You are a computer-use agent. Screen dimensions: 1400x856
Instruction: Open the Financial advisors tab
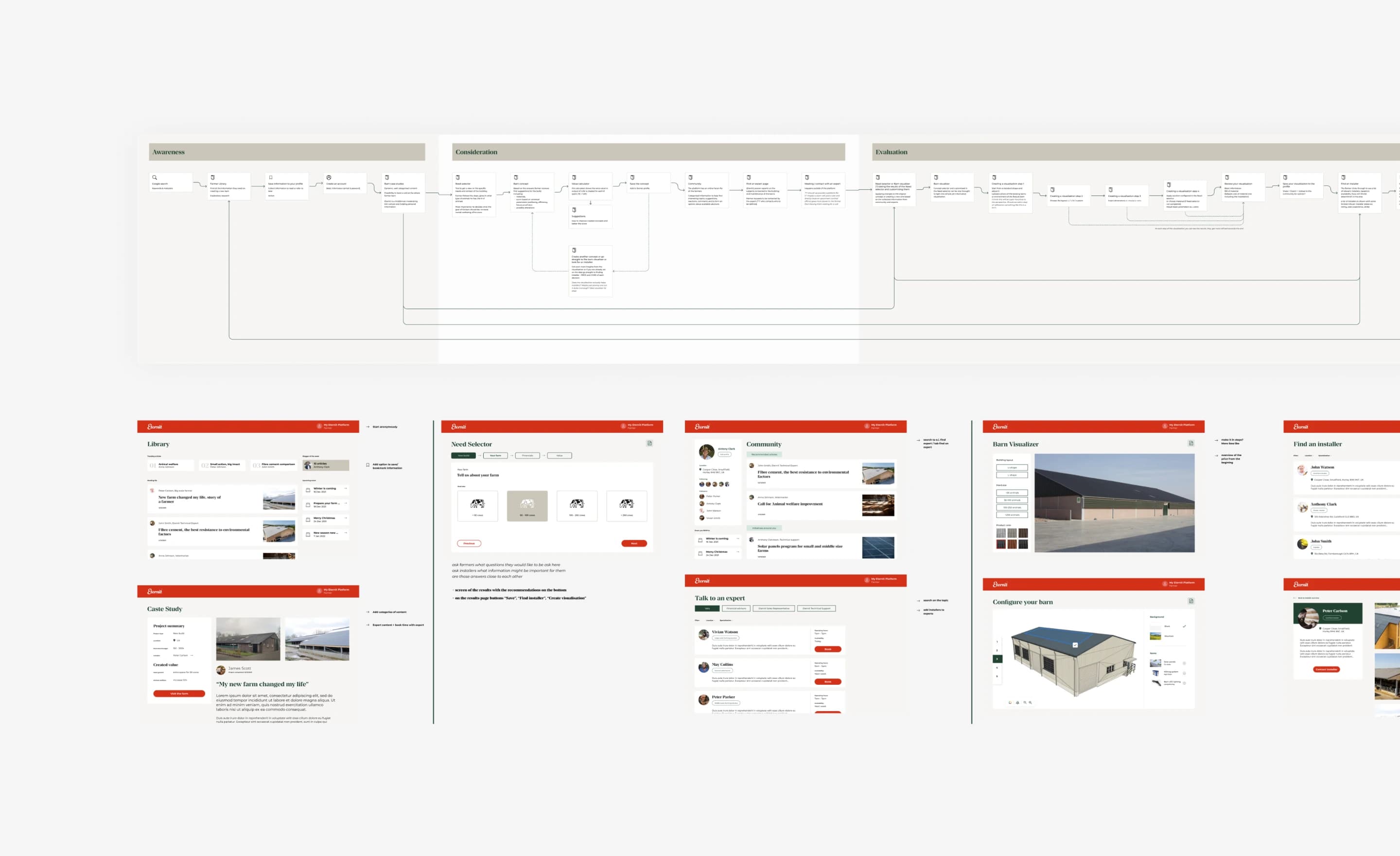(x=736, y=609)
